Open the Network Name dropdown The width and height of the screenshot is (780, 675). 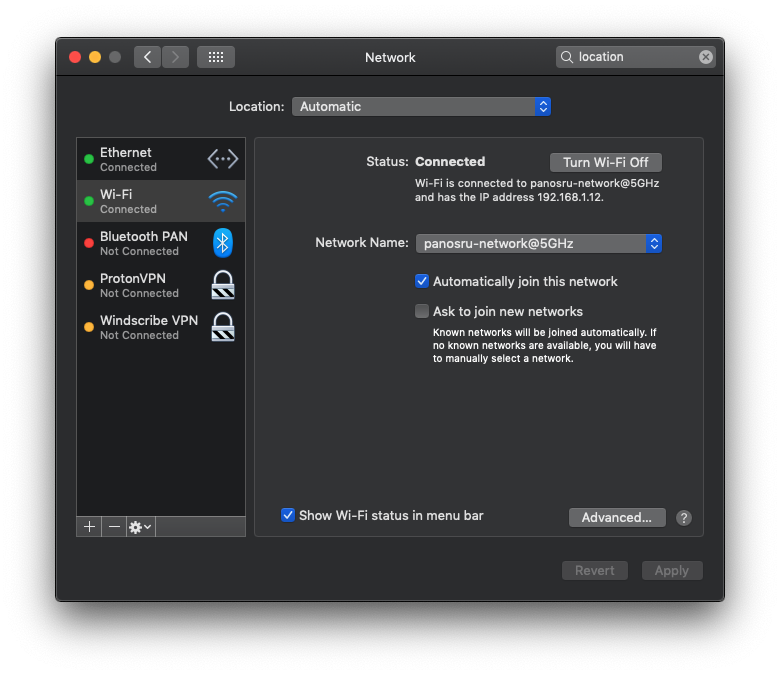pos(539,243)
